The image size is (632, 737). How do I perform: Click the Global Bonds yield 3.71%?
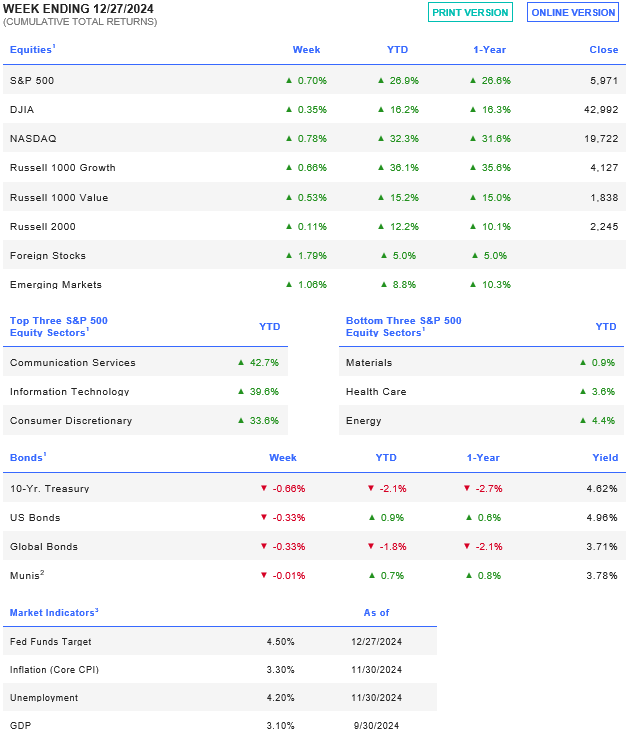pos(602,547)
